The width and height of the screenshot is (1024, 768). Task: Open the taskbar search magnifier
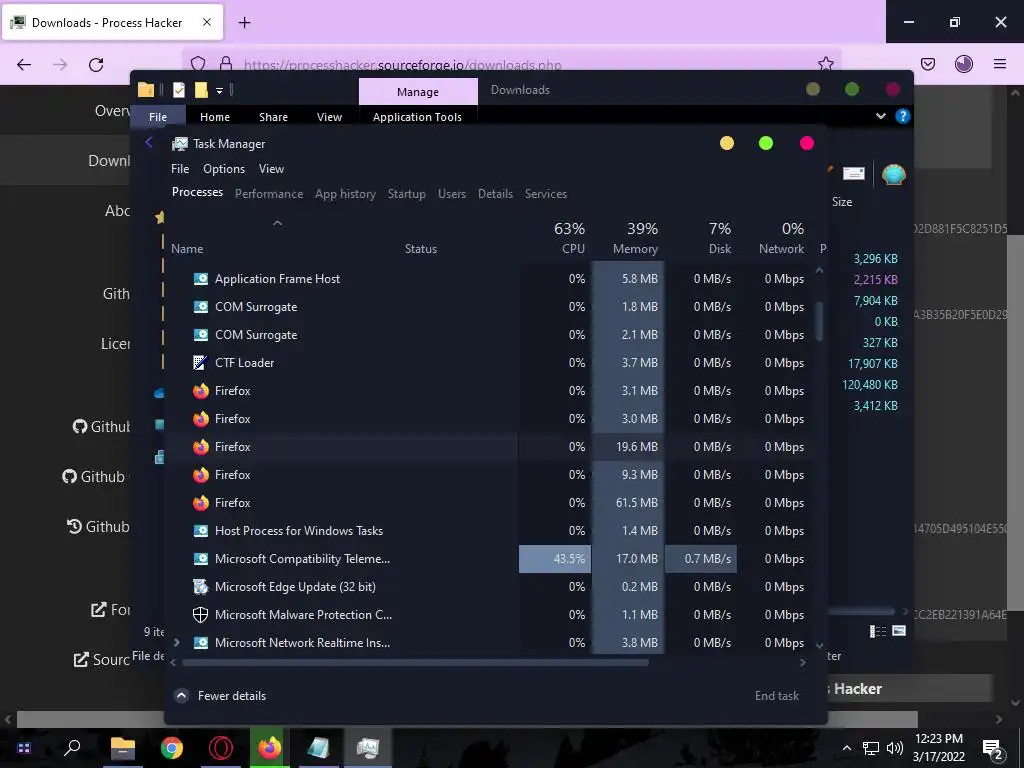point(72,748)
